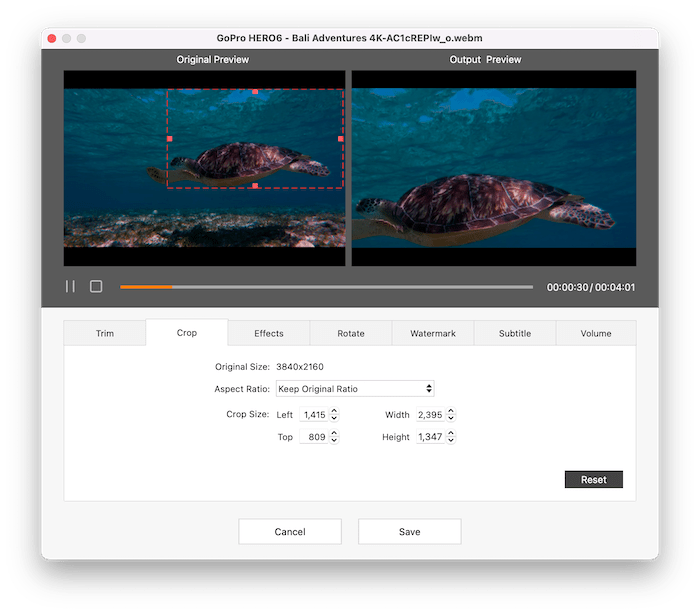Stop the video with the square icon
Image resolution: width=700 pixels, height=614 pixels.
96,286
